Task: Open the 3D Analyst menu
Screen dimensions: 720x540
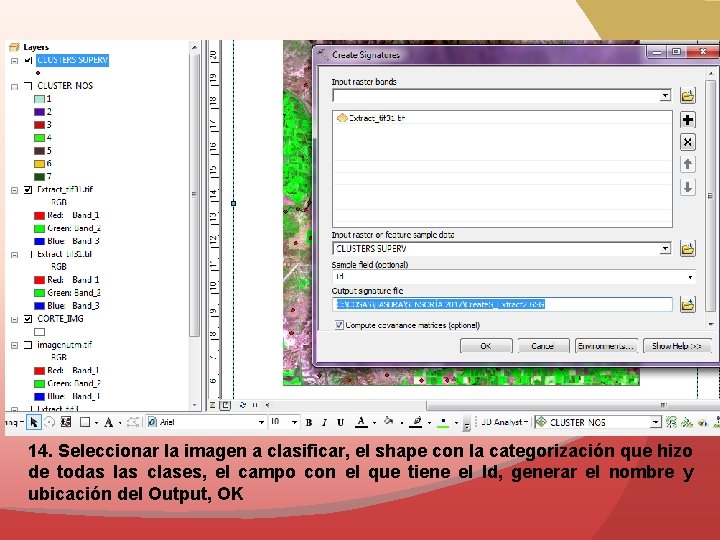Action: click(504, 422)
